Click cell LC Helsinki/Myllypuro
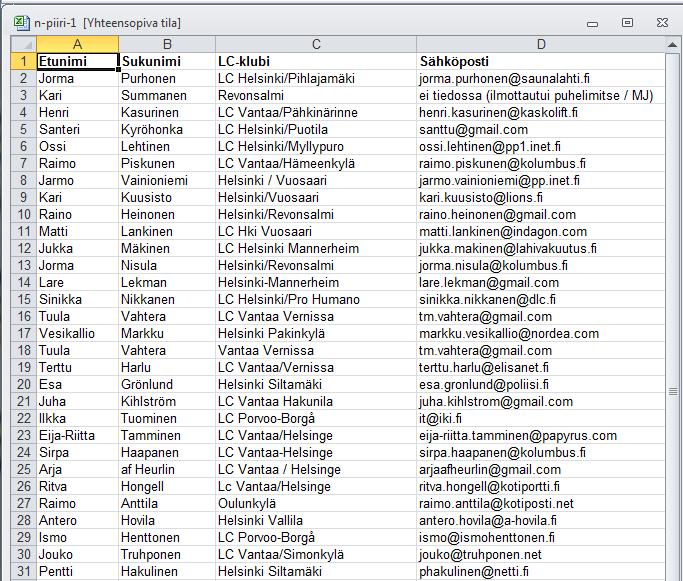 pyautogui.click(x=316, y=146)
